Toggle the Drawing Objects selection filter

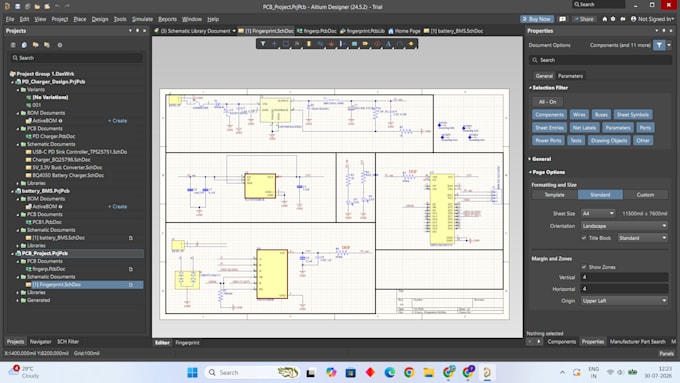point(609,140)
